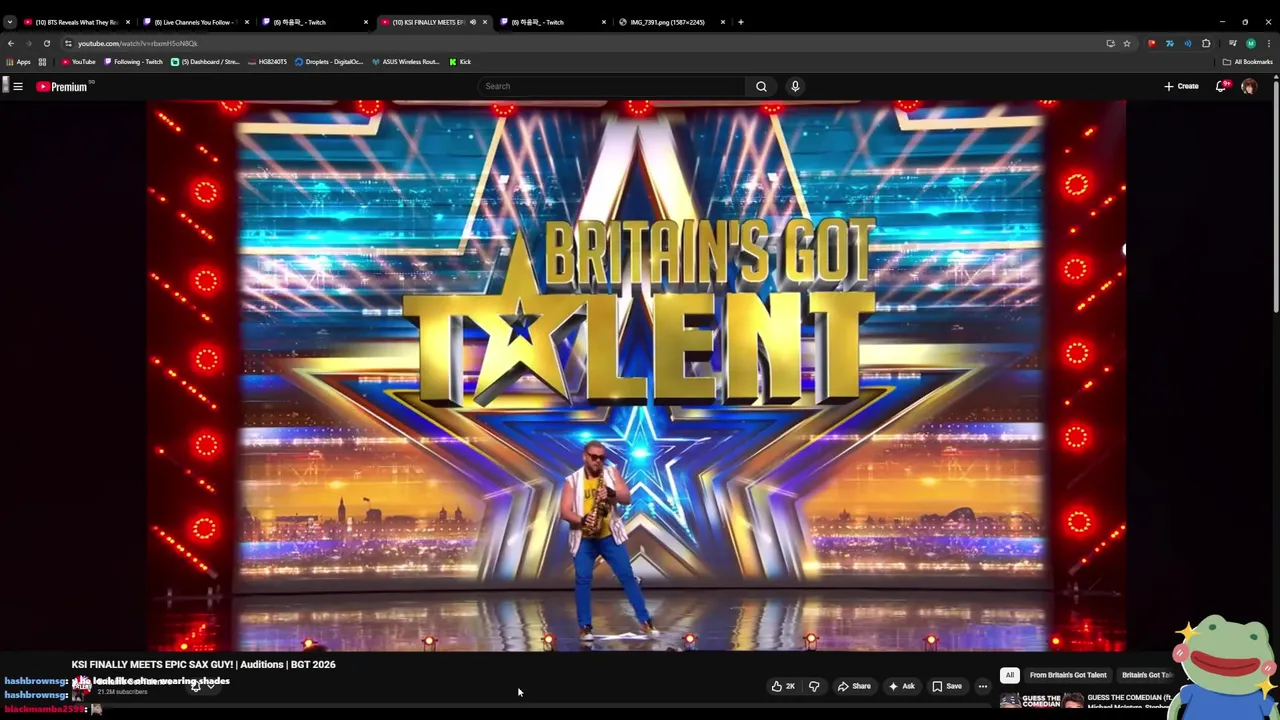Image resolution: width=1280 pixels, height=720 pixels.
Task: Open the blue sound extension icon
Action: pyautogui.click(x=1188, y=43)
